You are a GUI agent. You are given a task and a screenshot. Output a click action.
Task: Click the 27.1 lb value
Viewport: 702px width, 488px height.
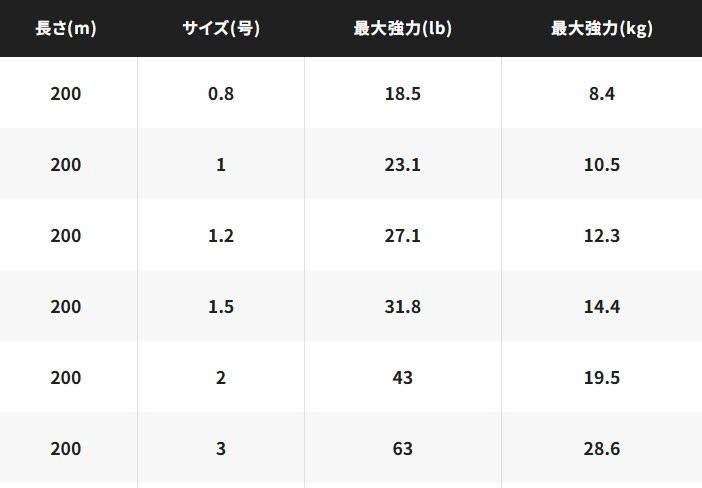coord(403,236)
